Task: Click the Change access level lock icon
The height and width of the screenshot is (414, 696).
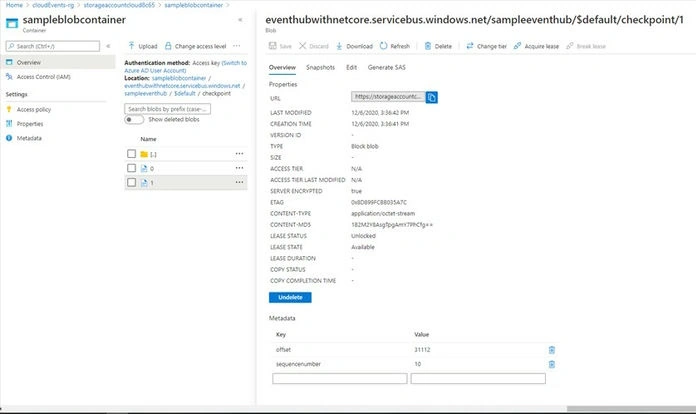Action: pos(168,46)
